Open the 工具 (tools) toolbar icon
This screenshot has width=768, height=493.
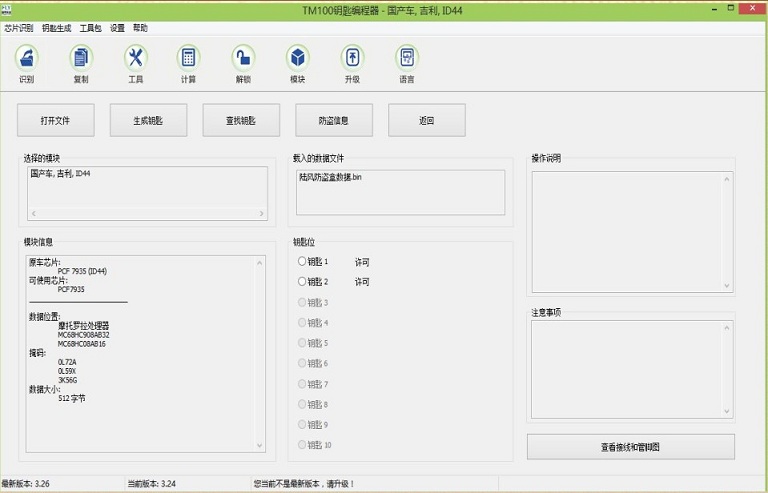tap(136, 63)
